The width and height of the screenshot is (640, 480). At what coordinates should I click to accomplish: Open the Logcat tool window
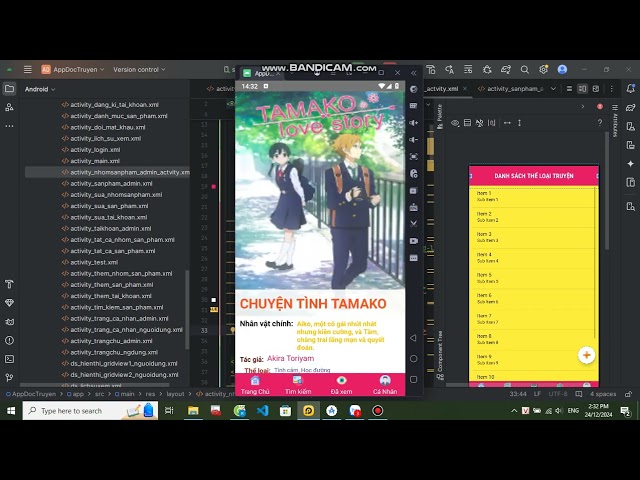tap(9, 322)
